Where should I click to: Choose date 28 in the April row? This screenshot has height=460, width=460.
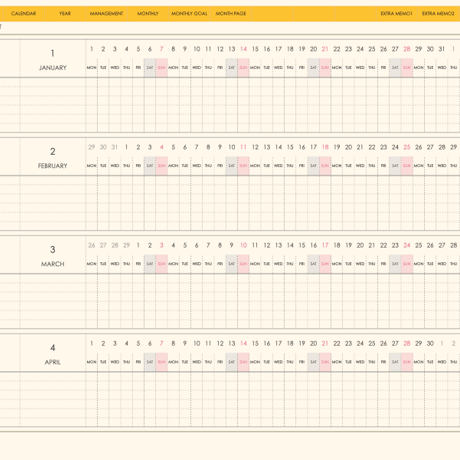(407, 343)
